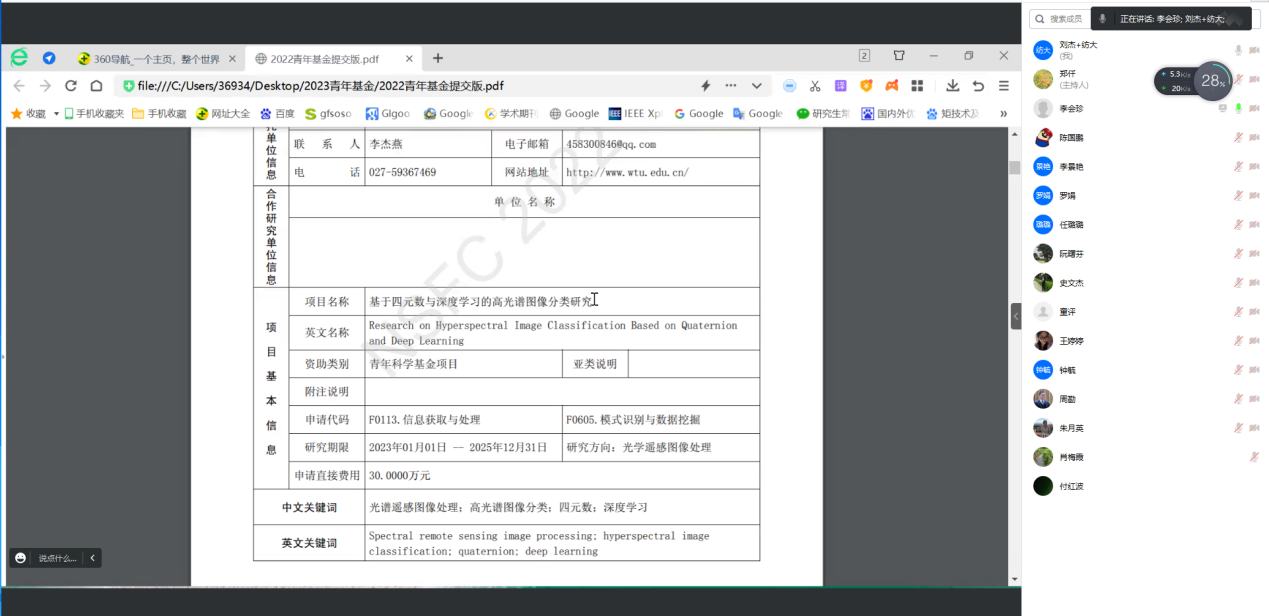Expand the address bar dropdown chevron

point(757,86)
